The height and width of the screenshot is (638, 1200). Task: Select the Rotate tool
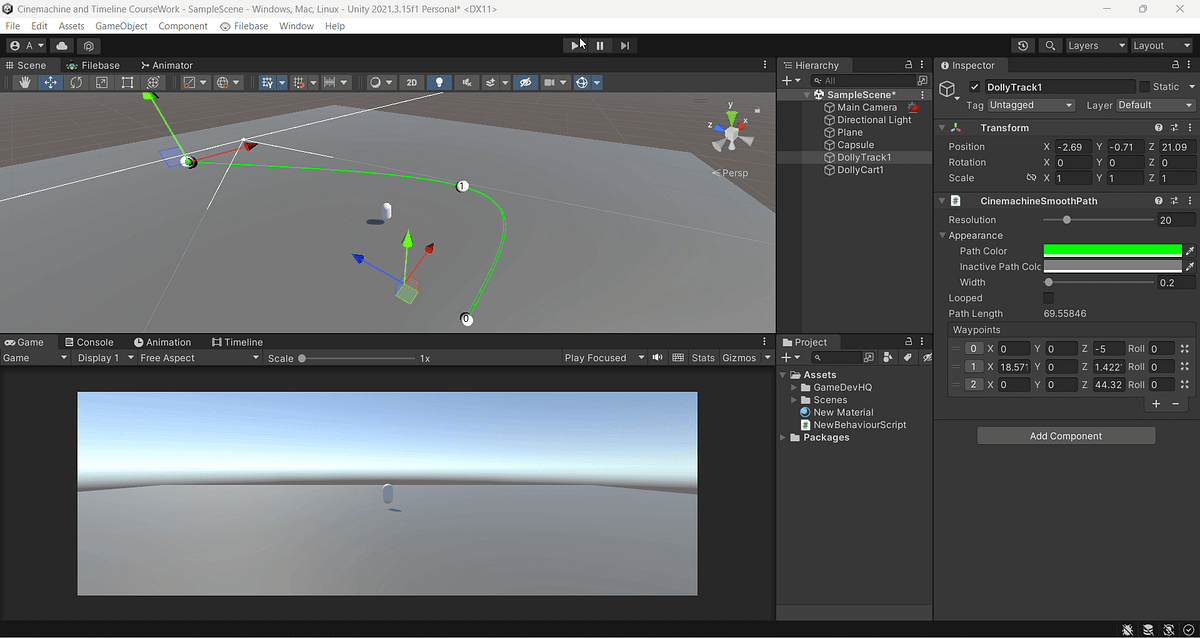76,82
